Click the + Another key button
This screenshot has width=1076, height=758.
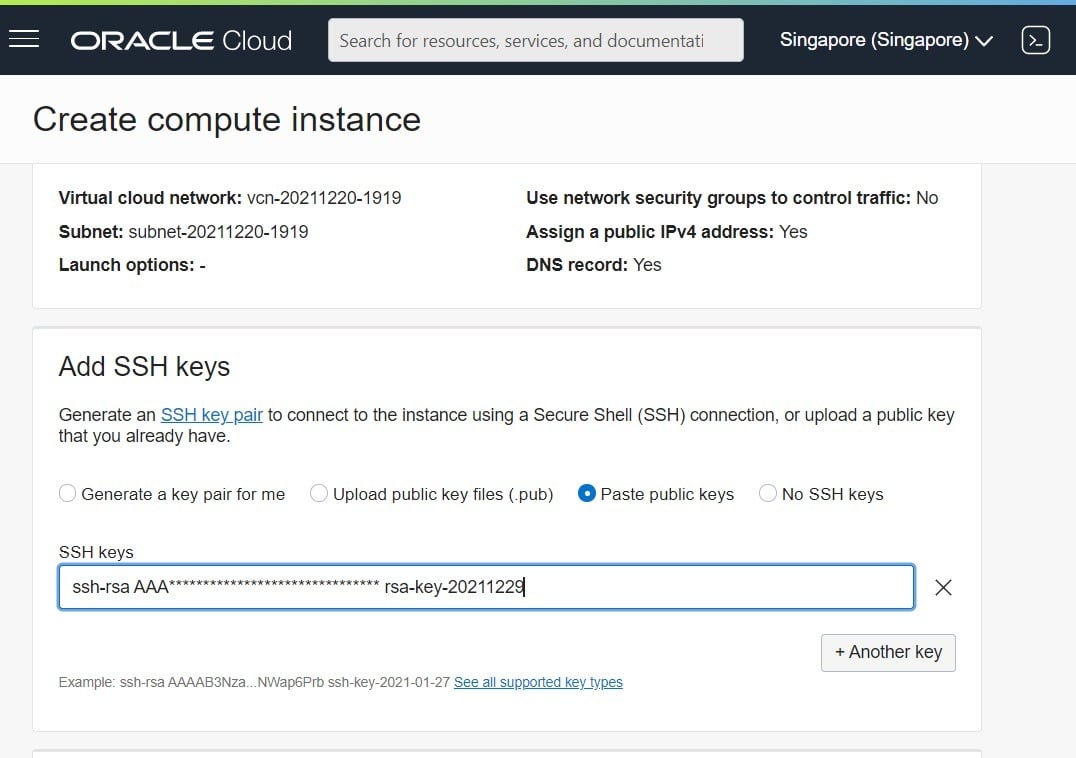888,652
